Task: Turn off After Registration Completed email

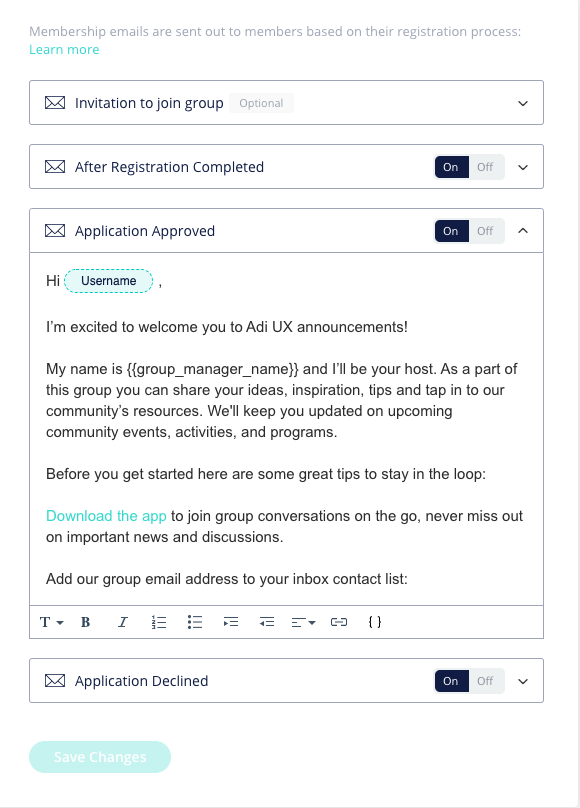Action: [x=485, y=167]
